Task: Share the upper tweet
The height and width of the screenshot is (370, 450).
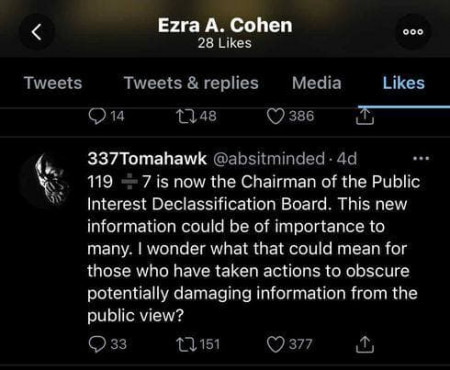Action: (x=365, y=116)
